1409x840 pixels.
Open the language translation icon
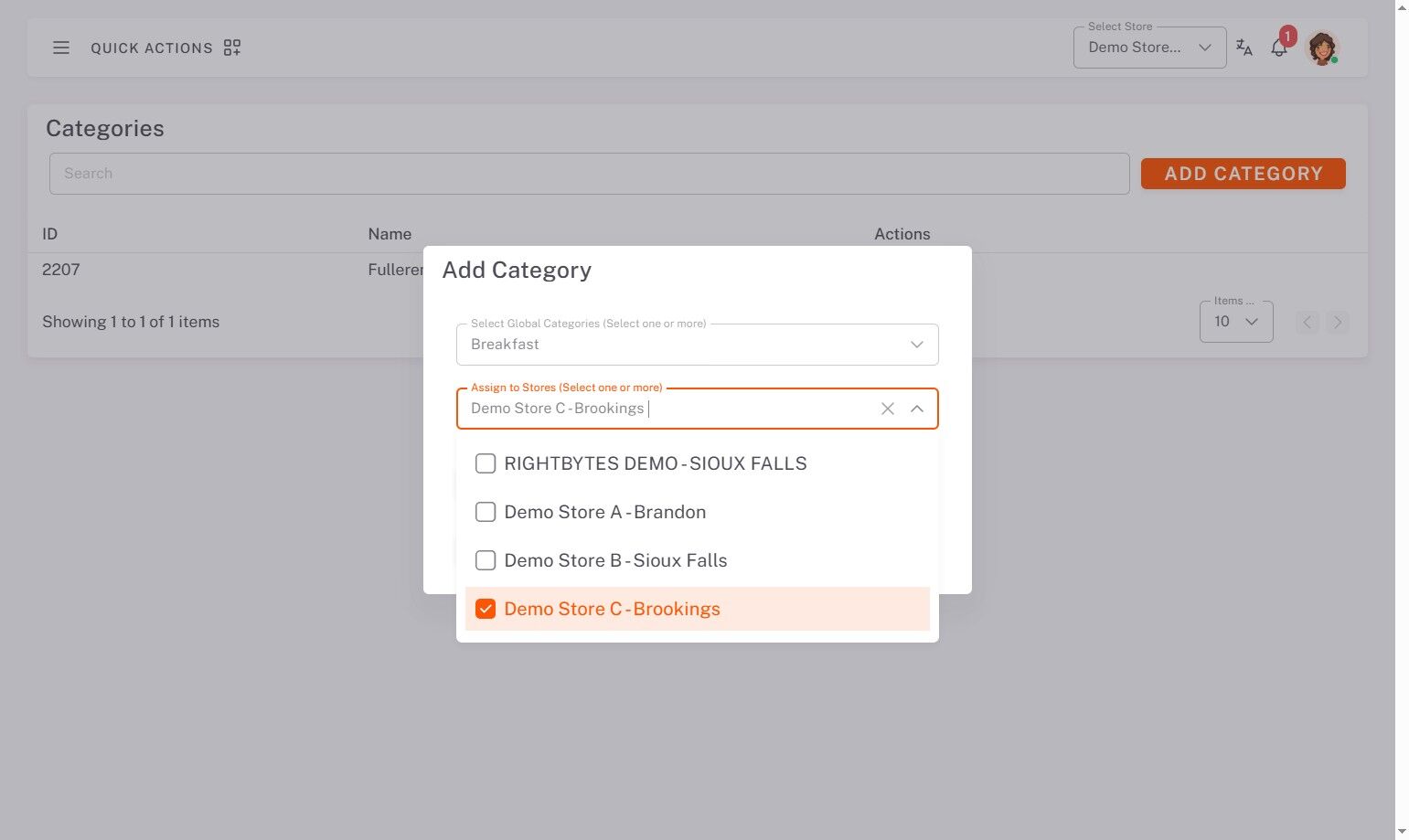1244,48
